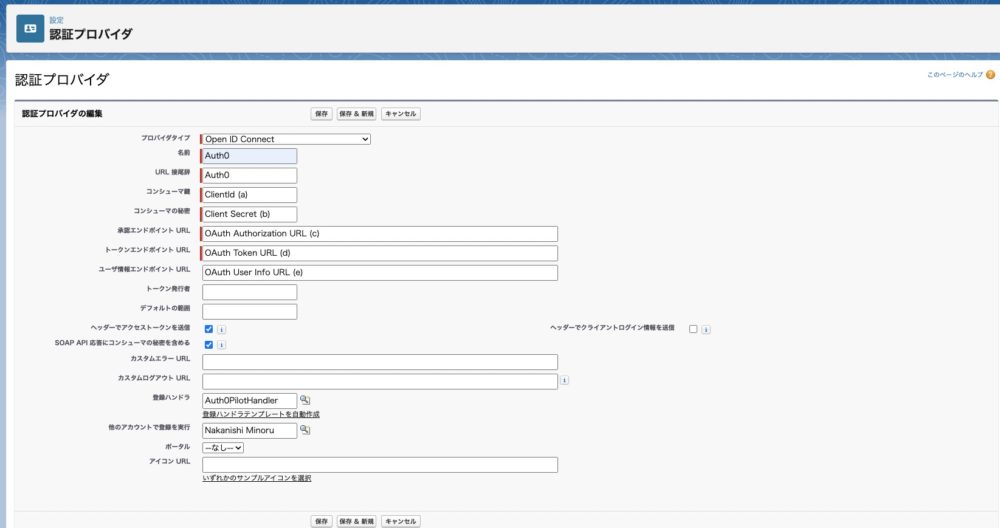Click the bottom キャンセル button
1000x528 pixels.
coord(401,521)
